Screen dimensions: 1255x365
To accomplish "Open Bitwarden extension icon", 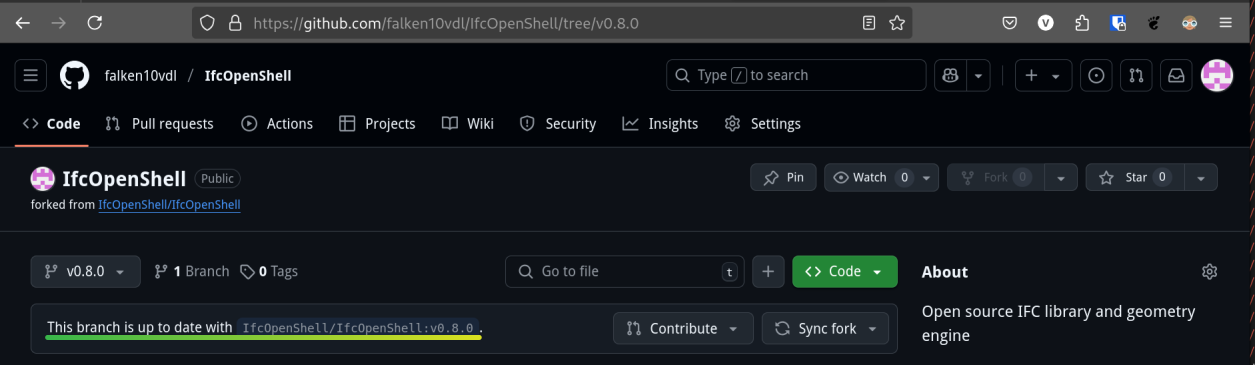I will (1118, 22).
